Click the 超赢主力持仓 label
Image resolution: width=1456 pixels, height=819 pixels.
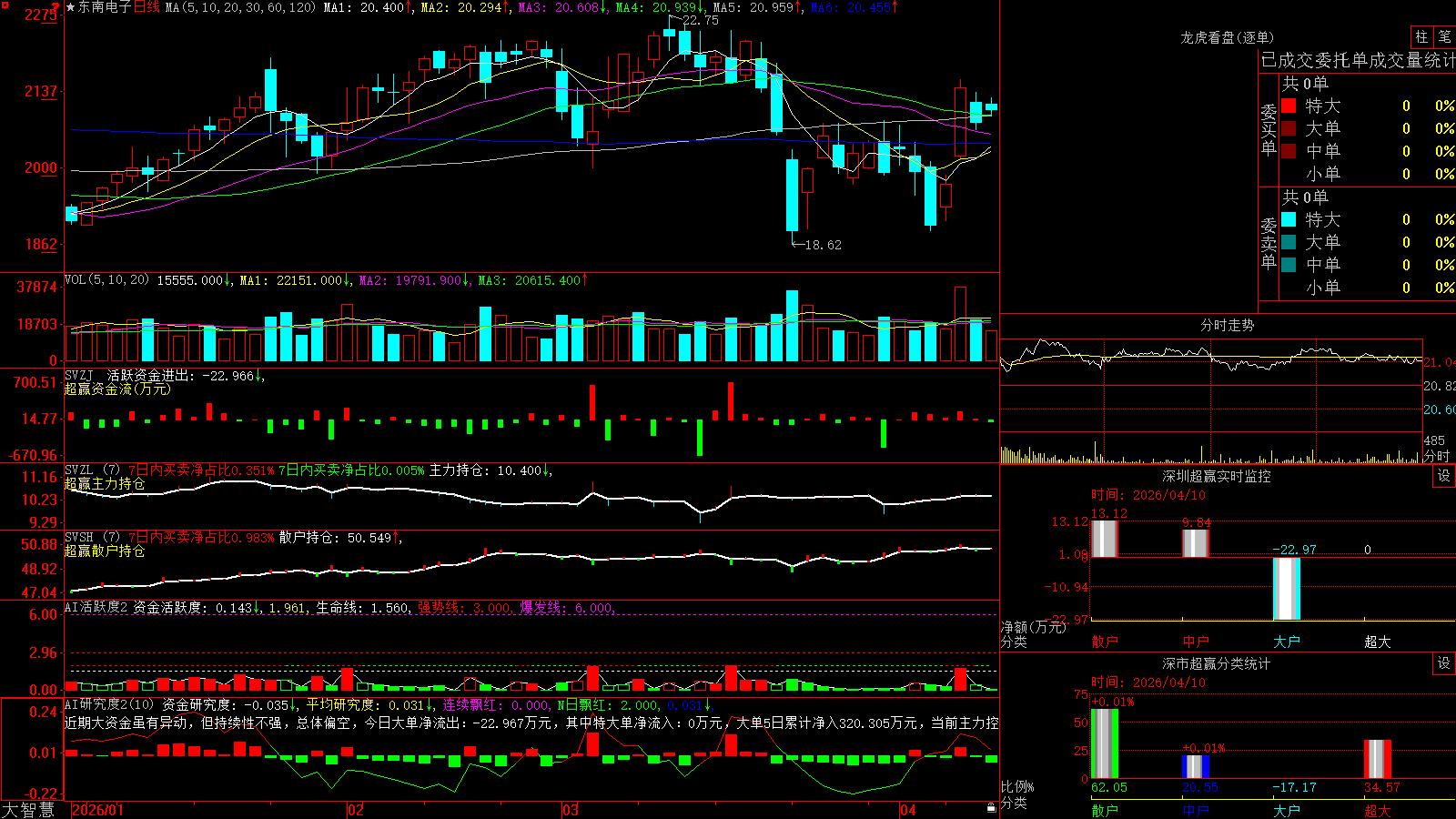click(105, 483)
